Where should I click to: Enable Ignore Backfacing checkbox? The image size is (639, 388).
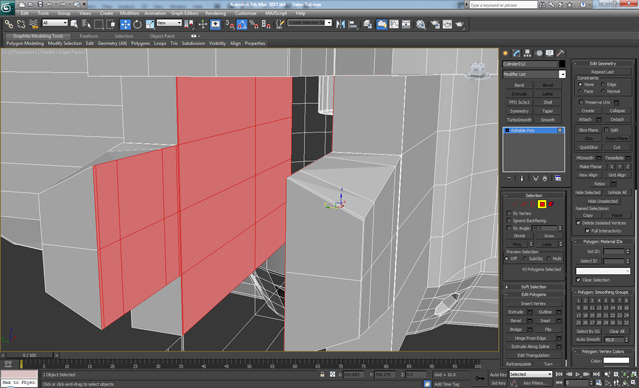[x=509, y=220]
